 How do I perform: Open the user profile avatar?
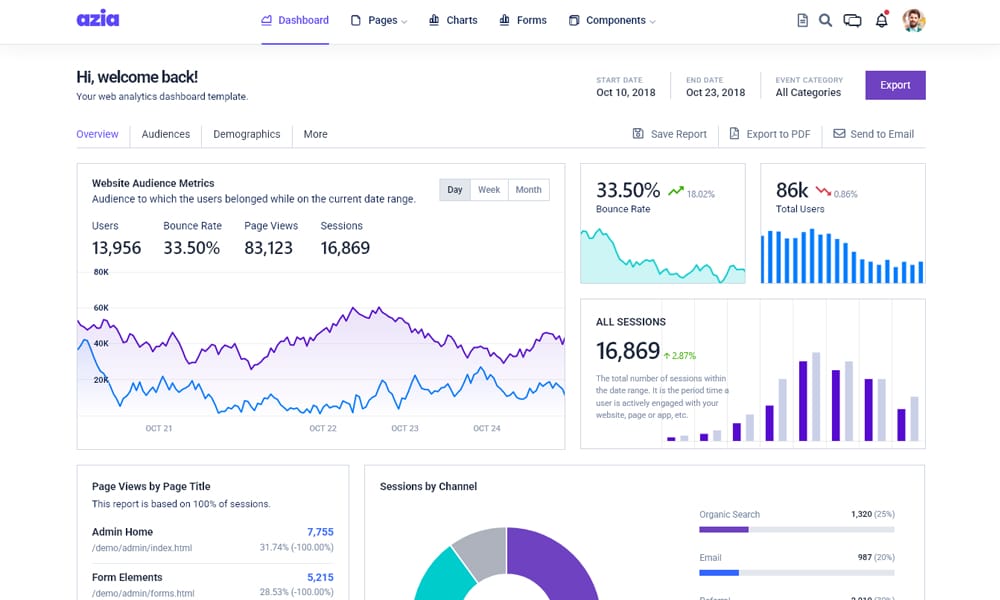click(914, 20)
